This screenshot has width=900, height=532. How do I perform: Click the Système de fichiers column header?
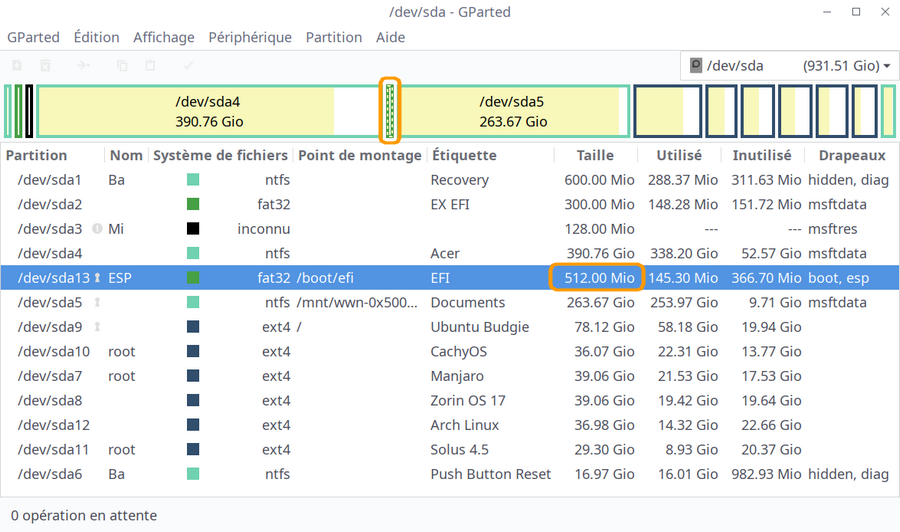pyautogui.click(x=221, y=156)
